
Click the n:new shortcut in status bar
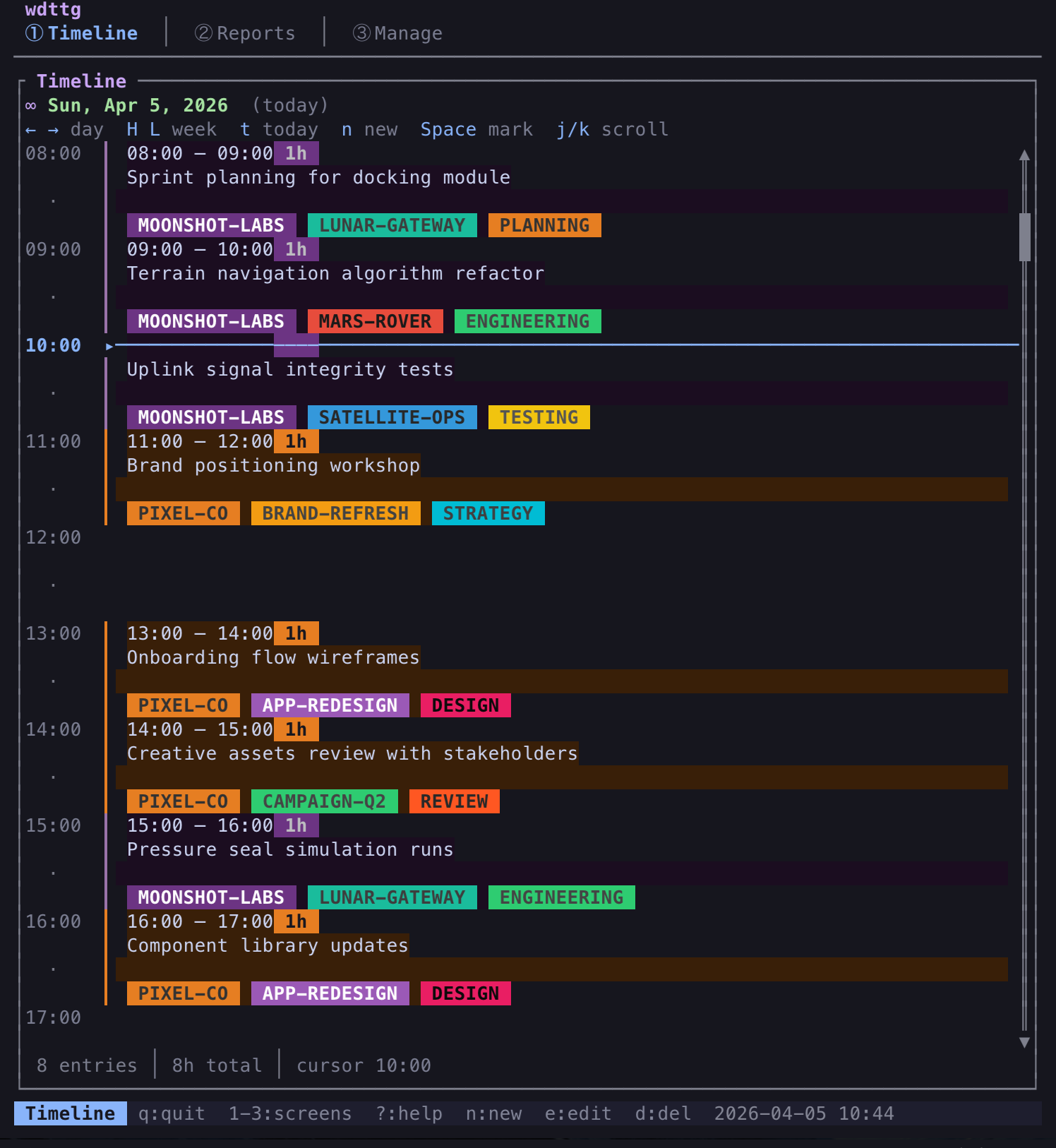tap(493, 1113)
